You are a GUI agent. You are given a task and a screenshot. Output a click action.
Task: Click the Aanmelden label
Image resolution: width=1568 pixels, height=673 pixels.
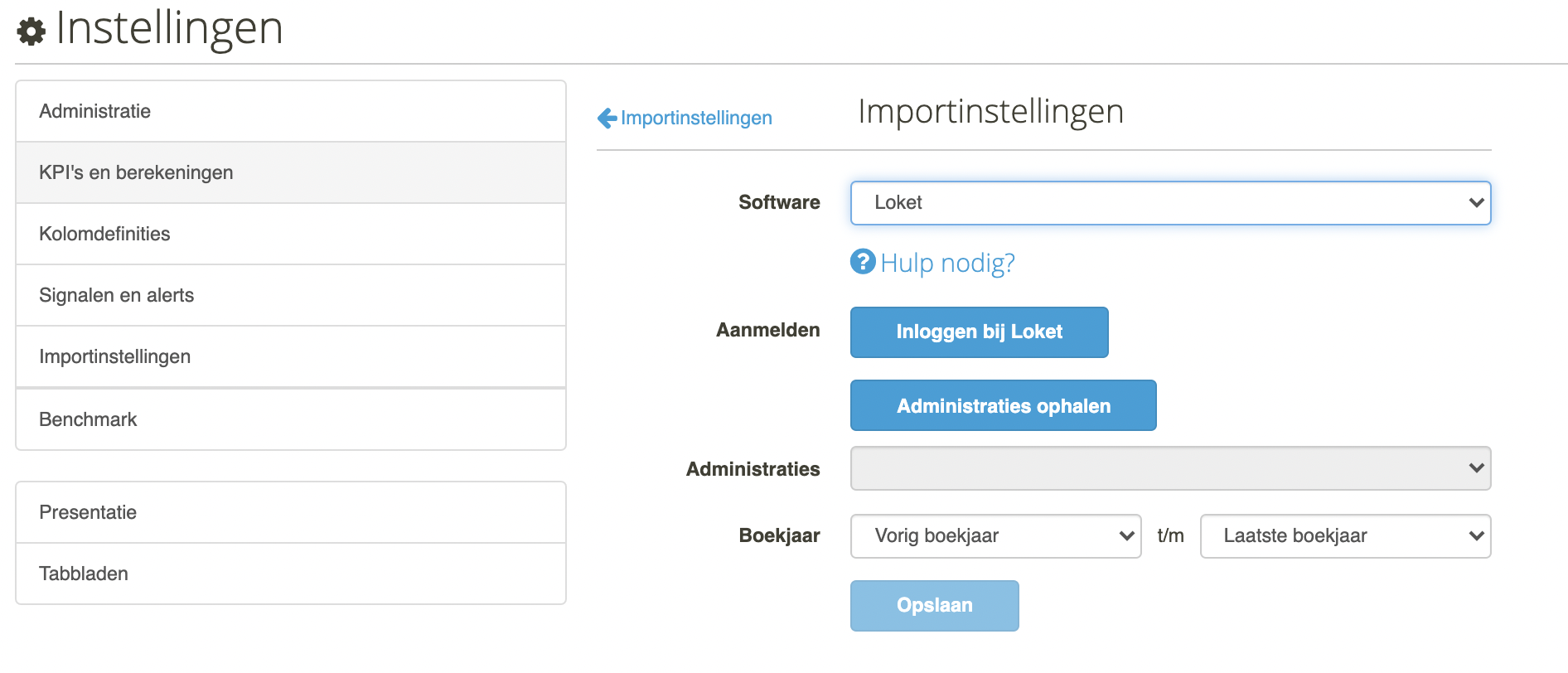click(767, 330)
